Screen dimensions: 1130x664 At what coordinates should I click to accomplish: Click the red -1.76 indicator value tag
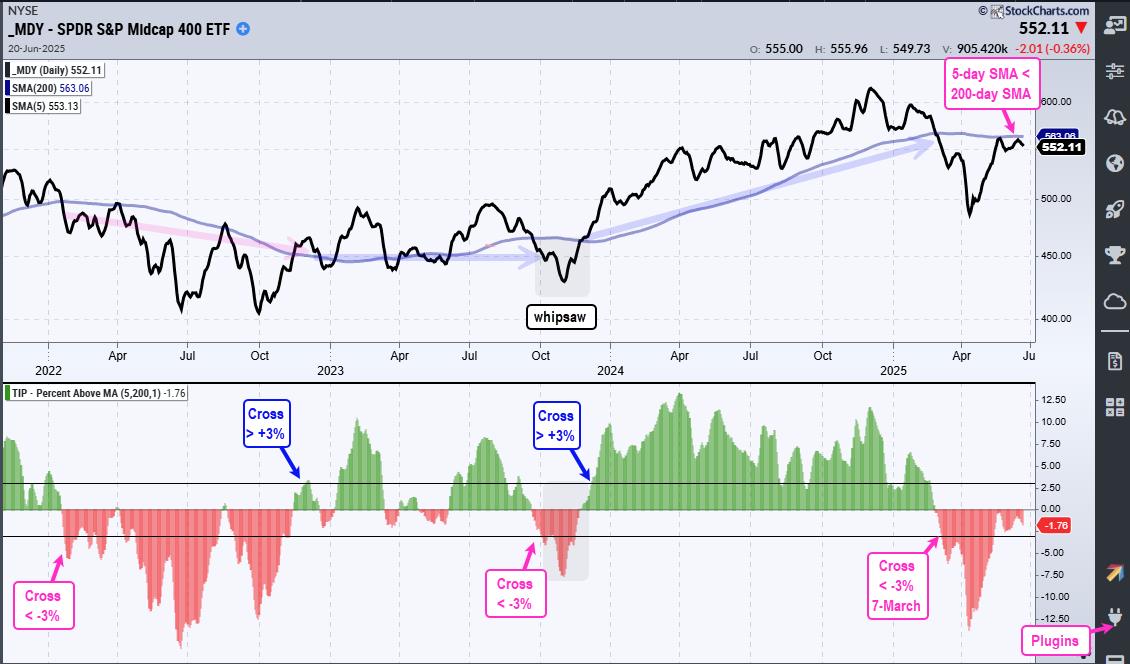1057,525
